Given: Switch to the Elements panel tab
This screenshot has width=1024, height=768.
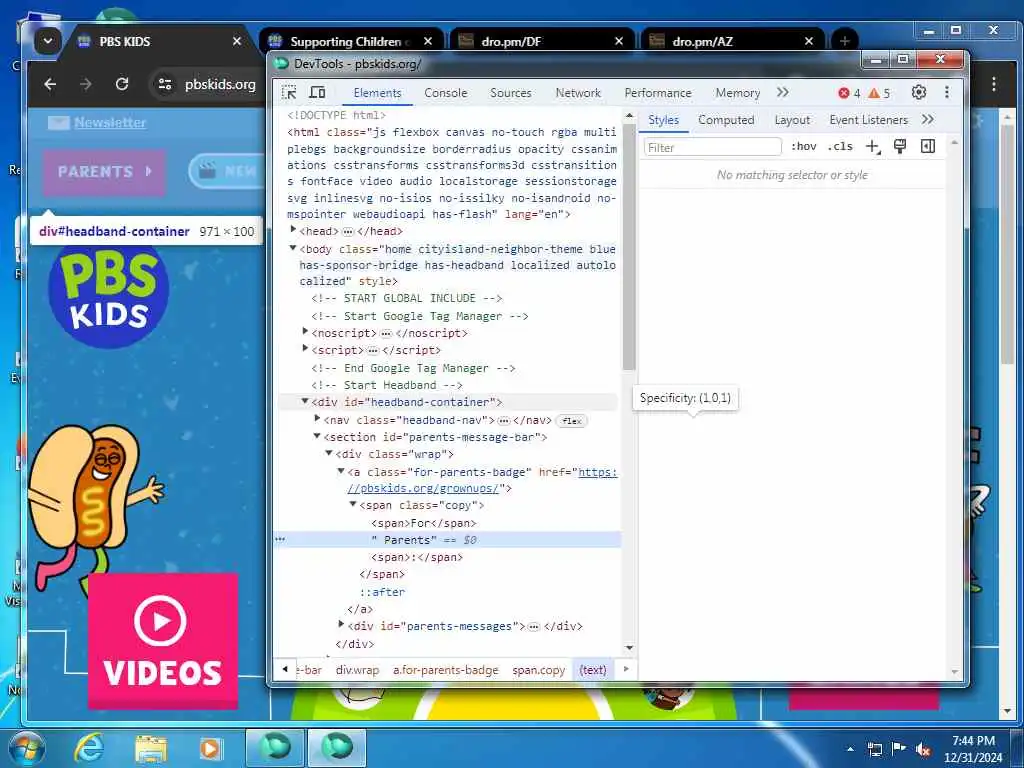Looking at the screenshot, I should click(x=377, y=93).
